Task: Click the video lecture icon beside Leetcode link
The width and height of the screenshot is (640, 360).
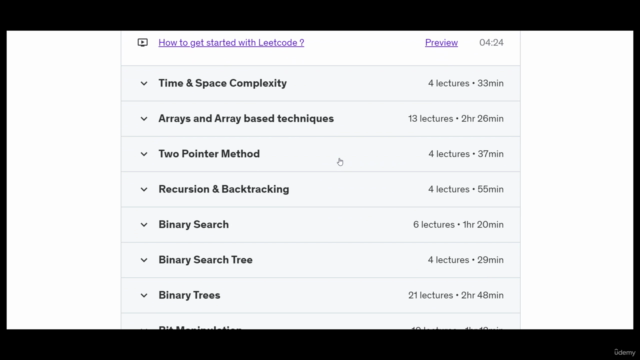Action: (x=142, y=42)
